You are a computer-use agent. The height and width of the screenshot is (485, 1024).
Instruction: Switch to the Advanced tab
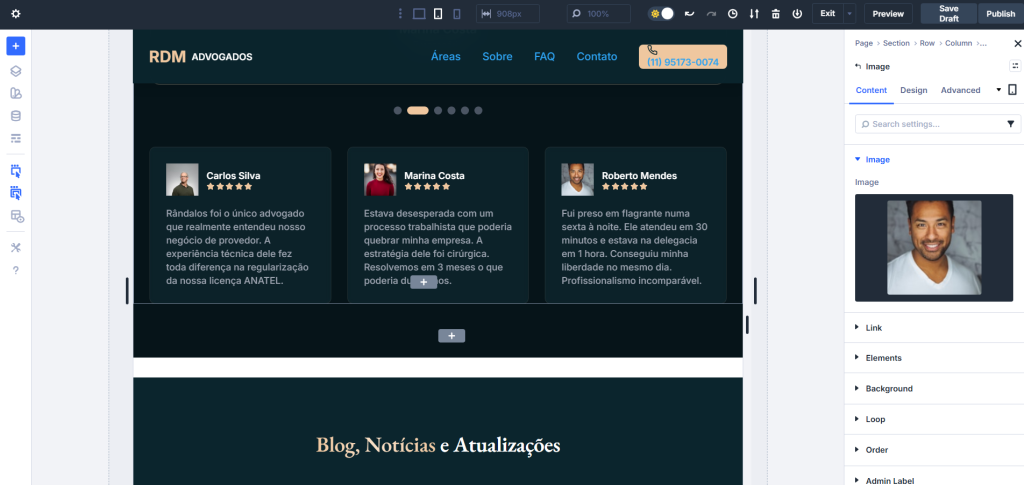pyautogui.click(x=960, y=90)
